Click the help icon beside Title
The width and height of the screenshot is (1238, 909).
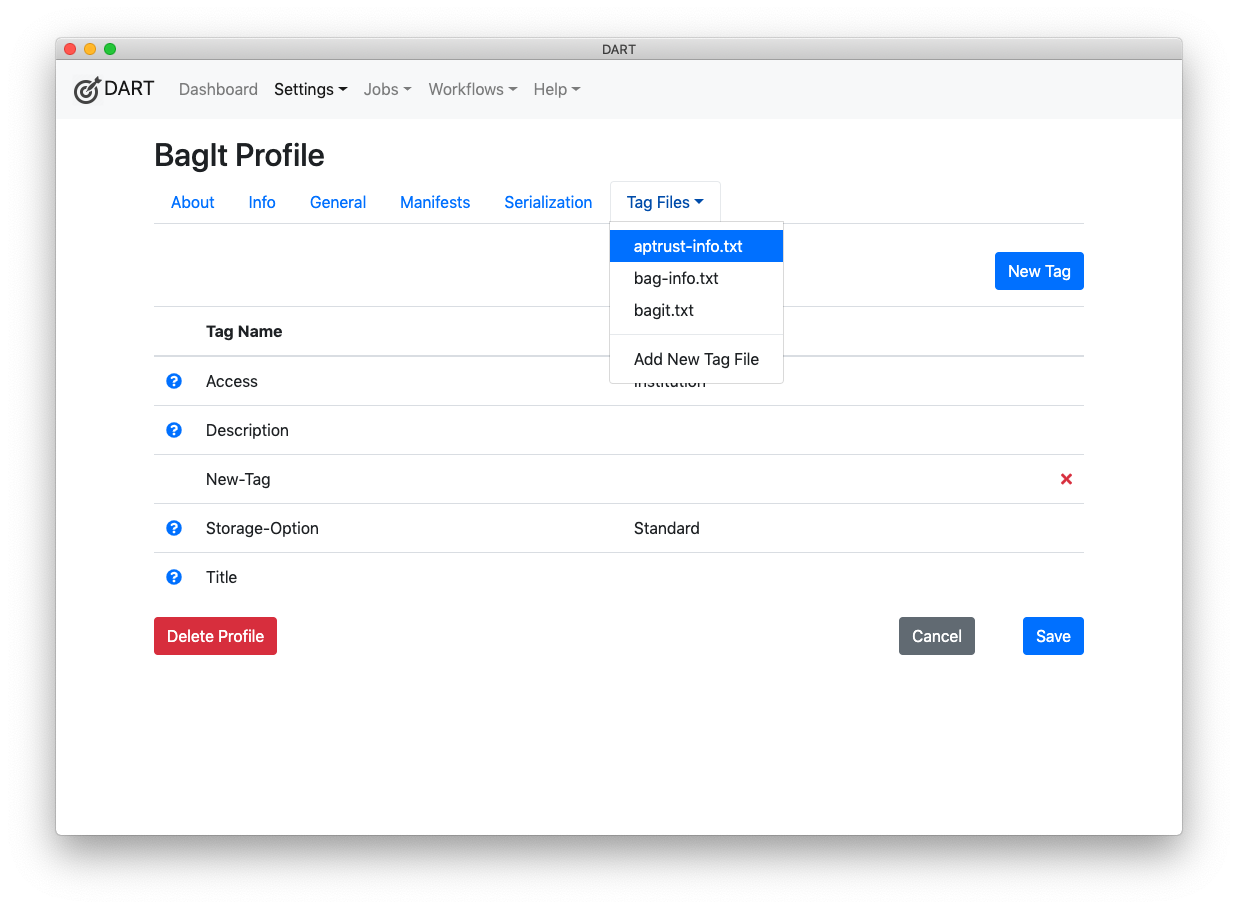pyautogui.click(x=174, y=577)
